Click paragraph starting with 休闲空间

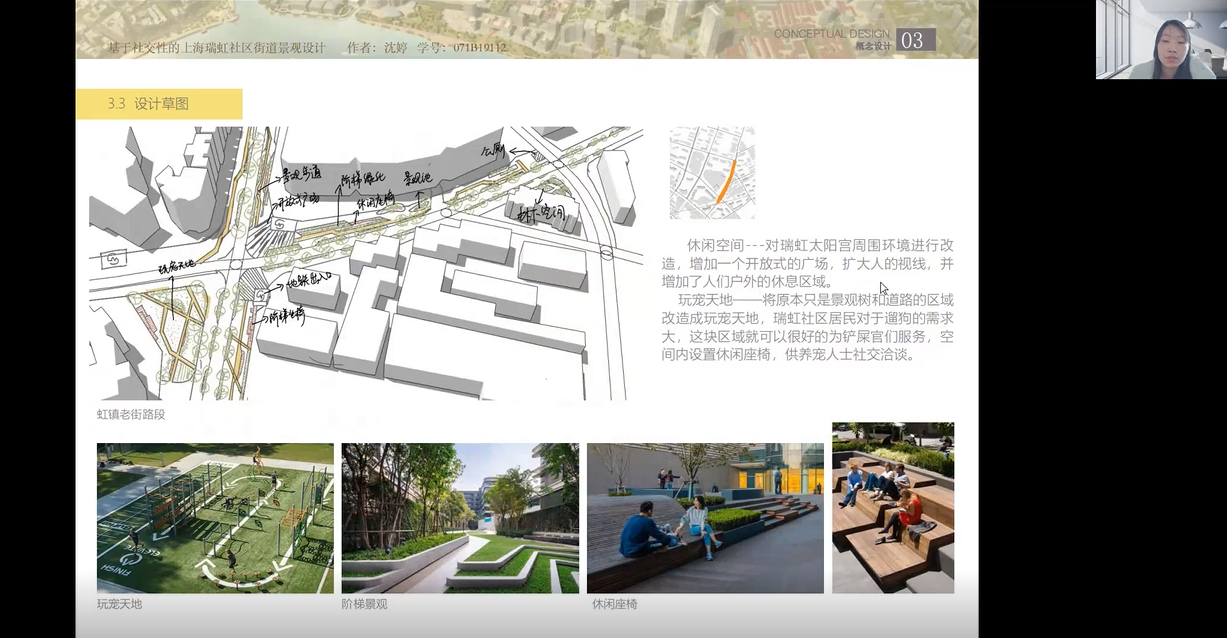pyautogui.click(x=810, y=263)
